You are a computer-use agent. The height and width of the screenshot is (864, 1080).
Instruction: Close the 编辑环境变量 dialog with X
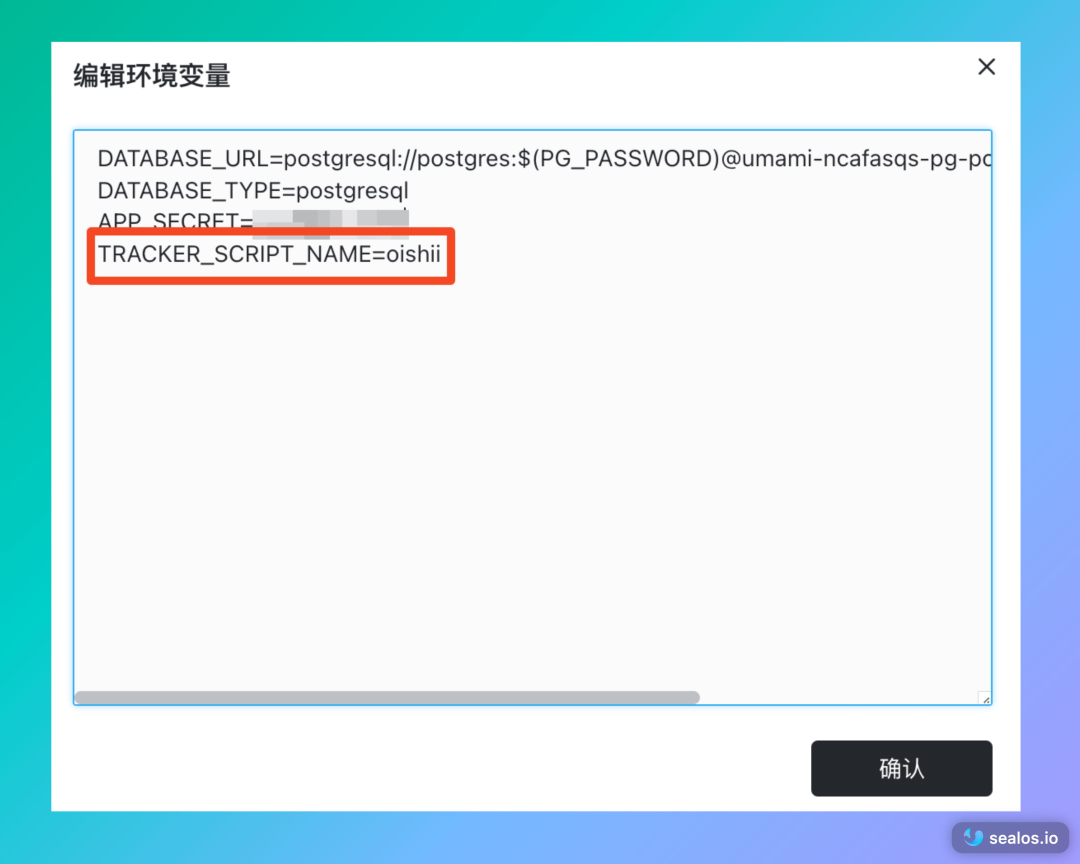point(986,67)
